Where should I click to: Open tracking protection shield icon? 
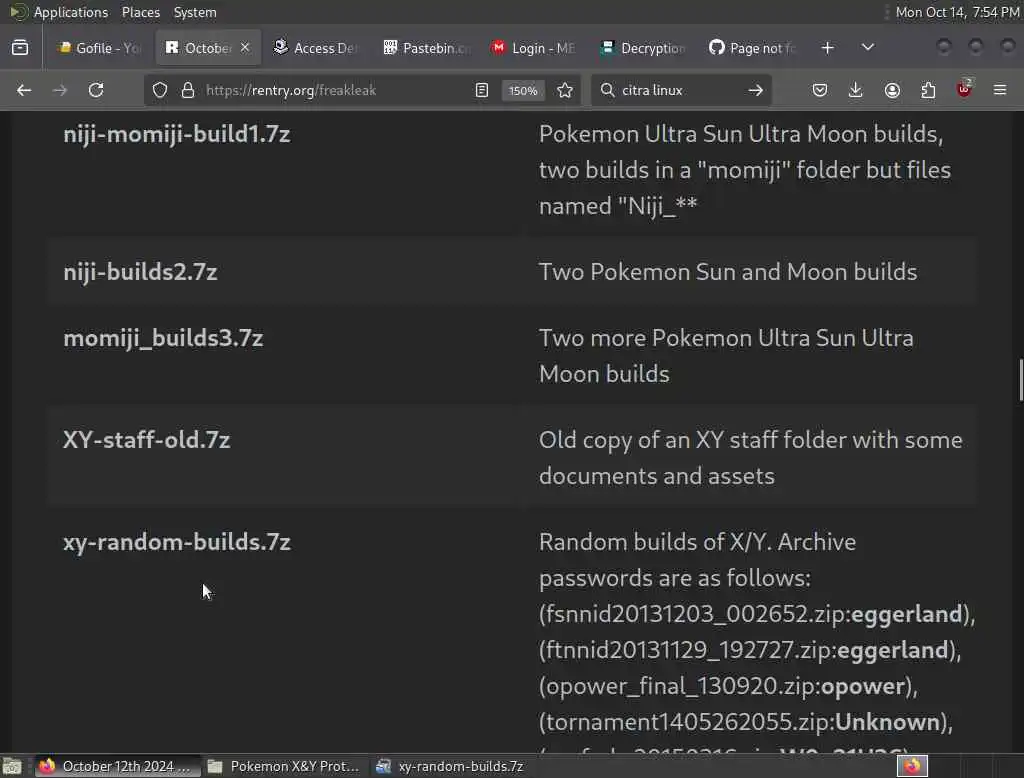[160, 90]
